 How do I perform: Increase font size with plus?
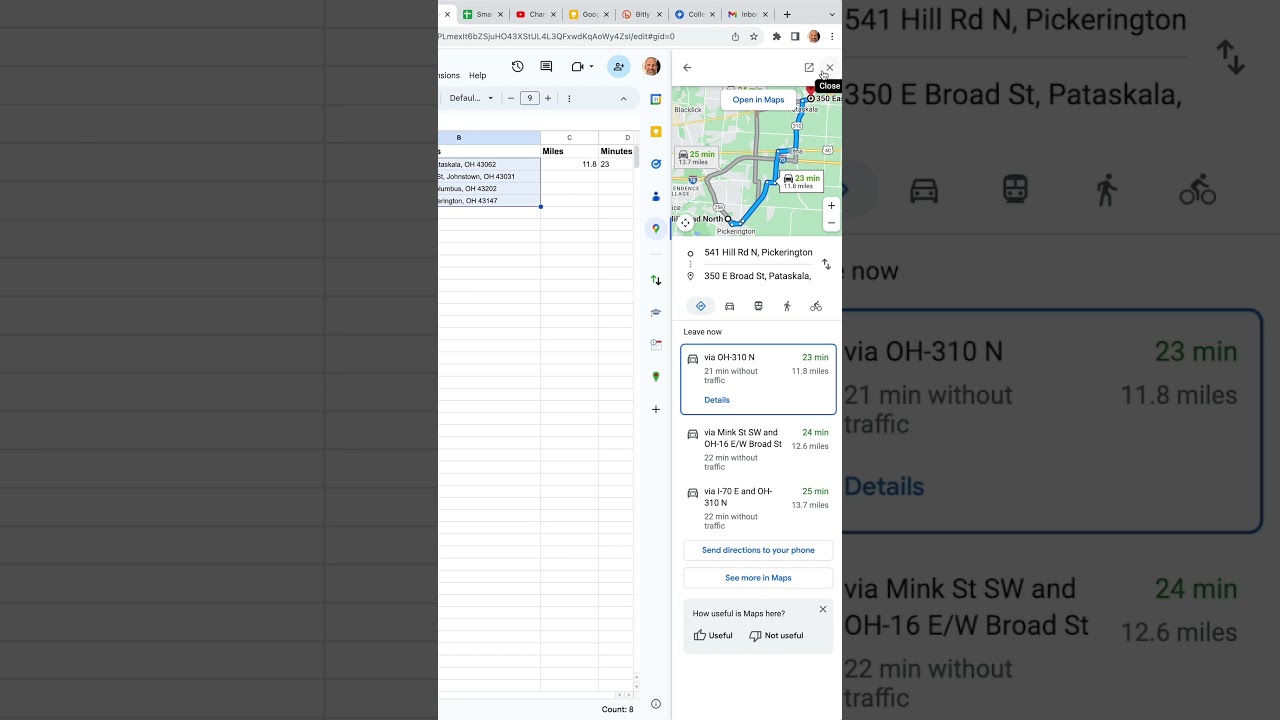pos(548,98)
